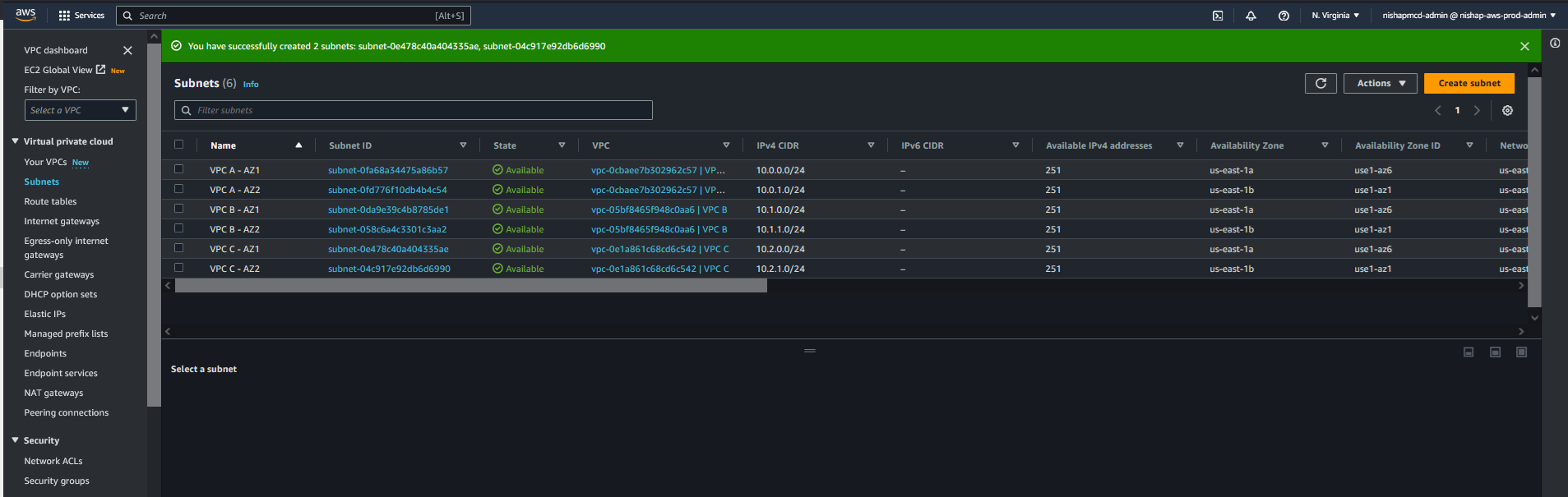Tick the VPC C - AZ2 row checkbox
The width and height of the screenshot is (1568, 497).
178,268
